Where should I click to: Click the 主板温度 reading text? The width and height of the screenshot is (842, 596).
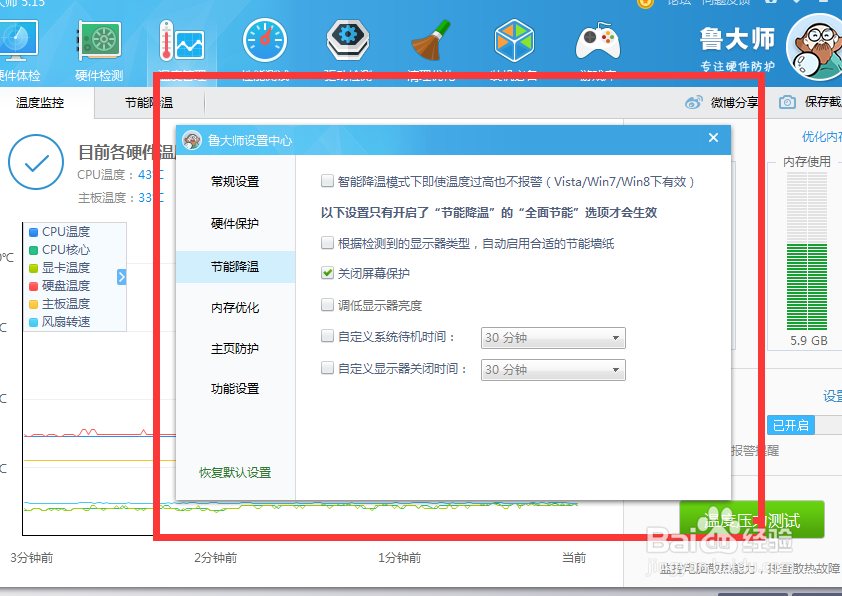point(121,198)
